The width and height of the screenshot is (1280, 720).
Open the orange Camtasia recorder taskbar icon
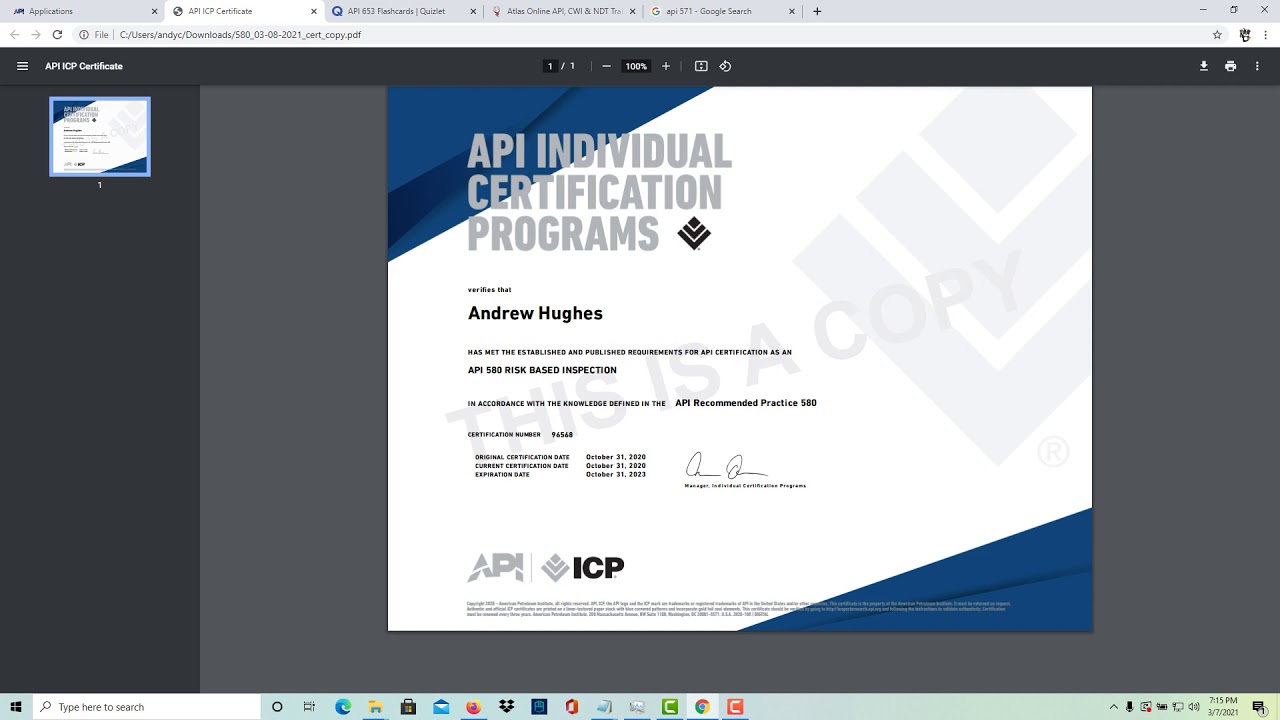pyautogui.click(x=735, y=707)
